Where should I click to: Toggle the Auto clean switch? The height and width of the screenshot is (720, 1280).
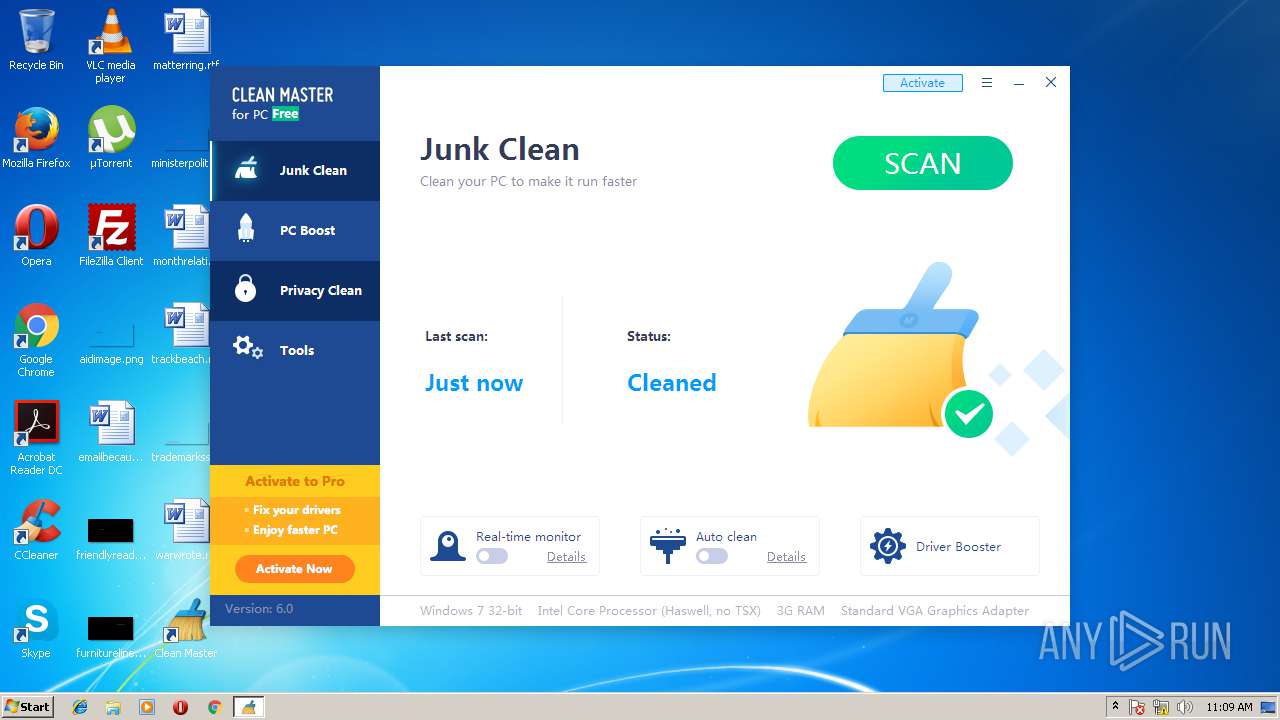click(712, 556)
